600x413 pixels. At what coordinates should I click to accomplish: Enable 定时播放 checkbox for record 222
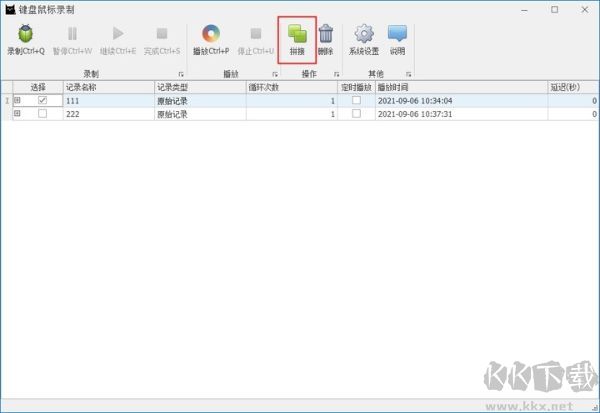pos(356,114)
